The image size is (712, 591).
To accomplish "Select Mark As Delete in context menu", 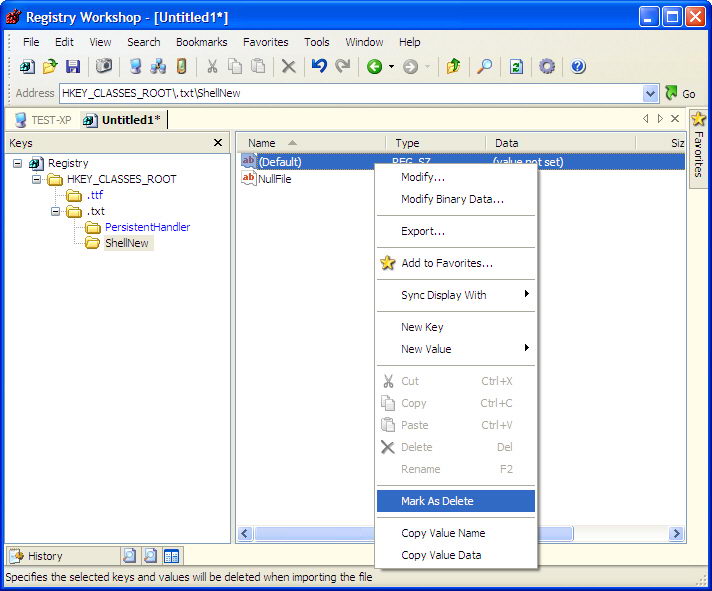I will (437, 501).
